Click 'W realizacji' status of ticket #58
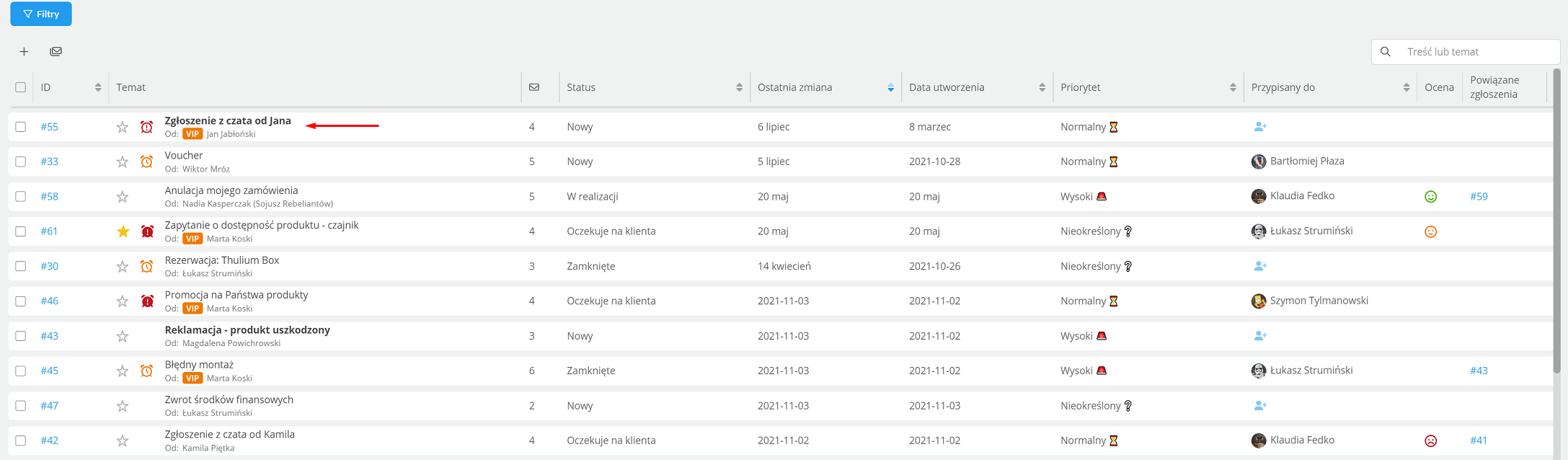The width and height of the screenshot is (1568, 460). coord(593,196)
